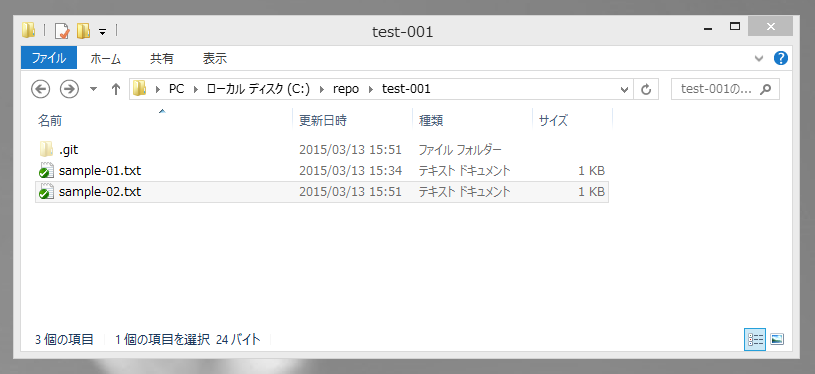Screen dimensions: 815x374
Task: Click PC in the address breadcrumb
Action: [x=176, y=89]
